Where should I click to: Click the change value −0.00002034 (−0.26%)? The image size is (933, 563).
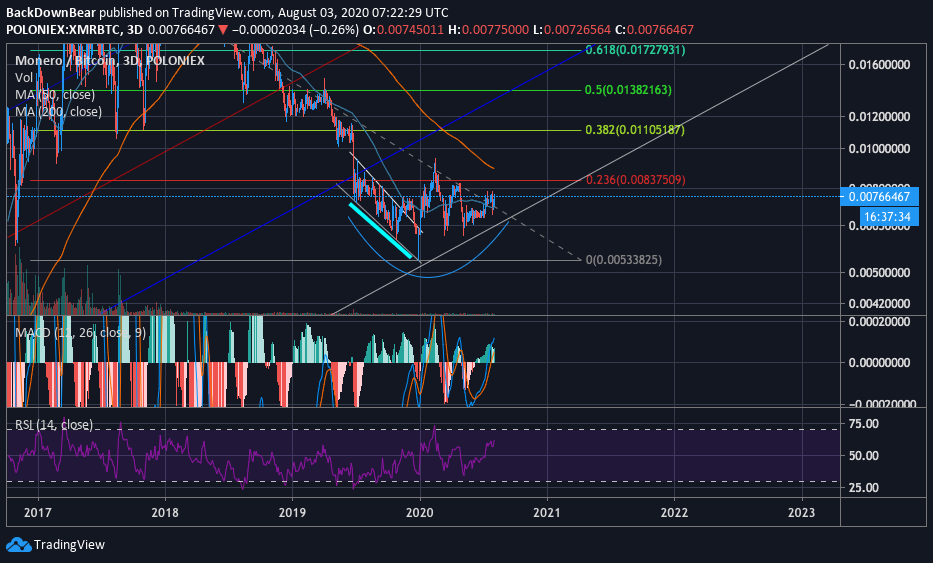pyautogui.click(x=295, y=30)
